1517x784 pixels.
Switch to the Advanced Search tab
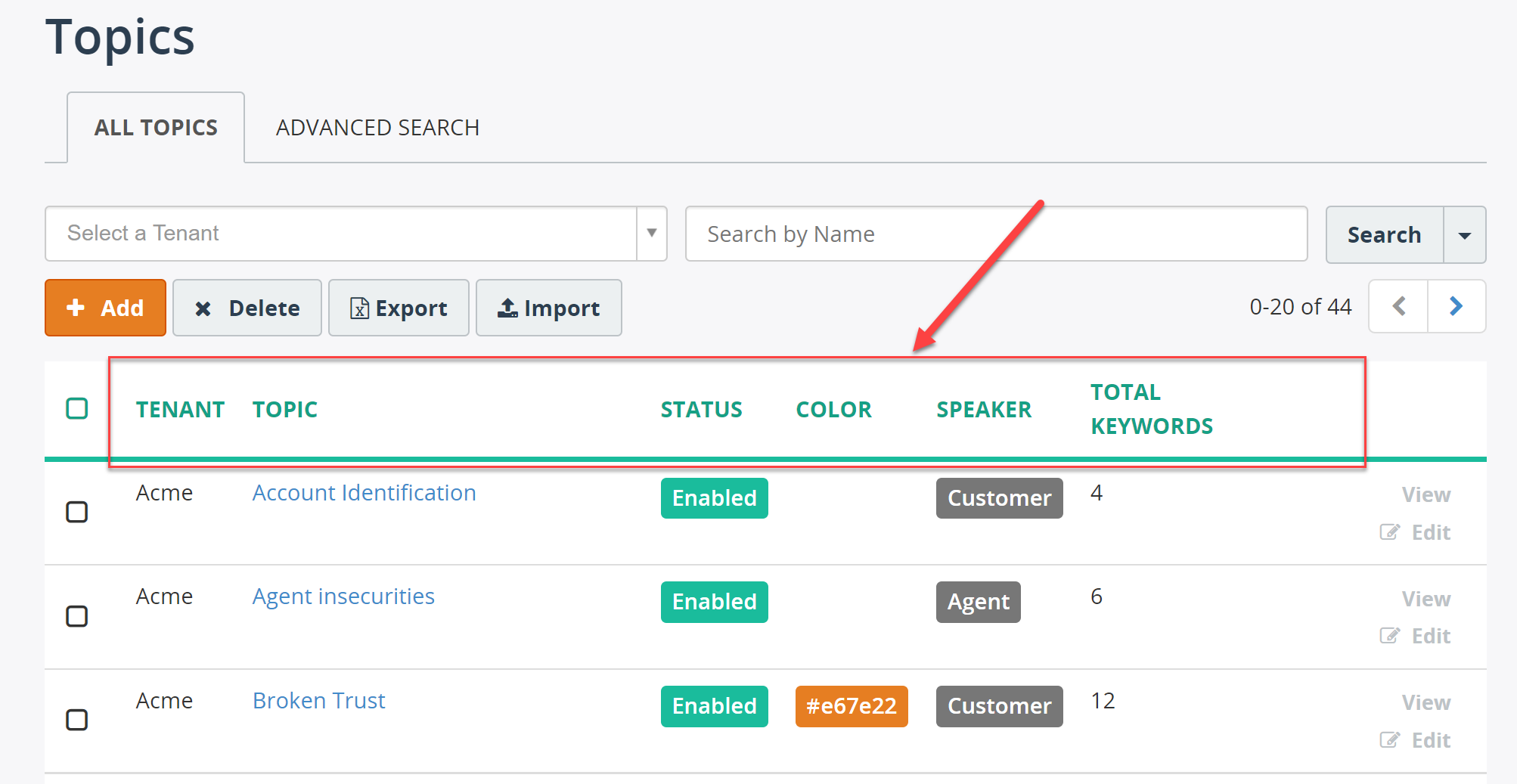point(377,127)
